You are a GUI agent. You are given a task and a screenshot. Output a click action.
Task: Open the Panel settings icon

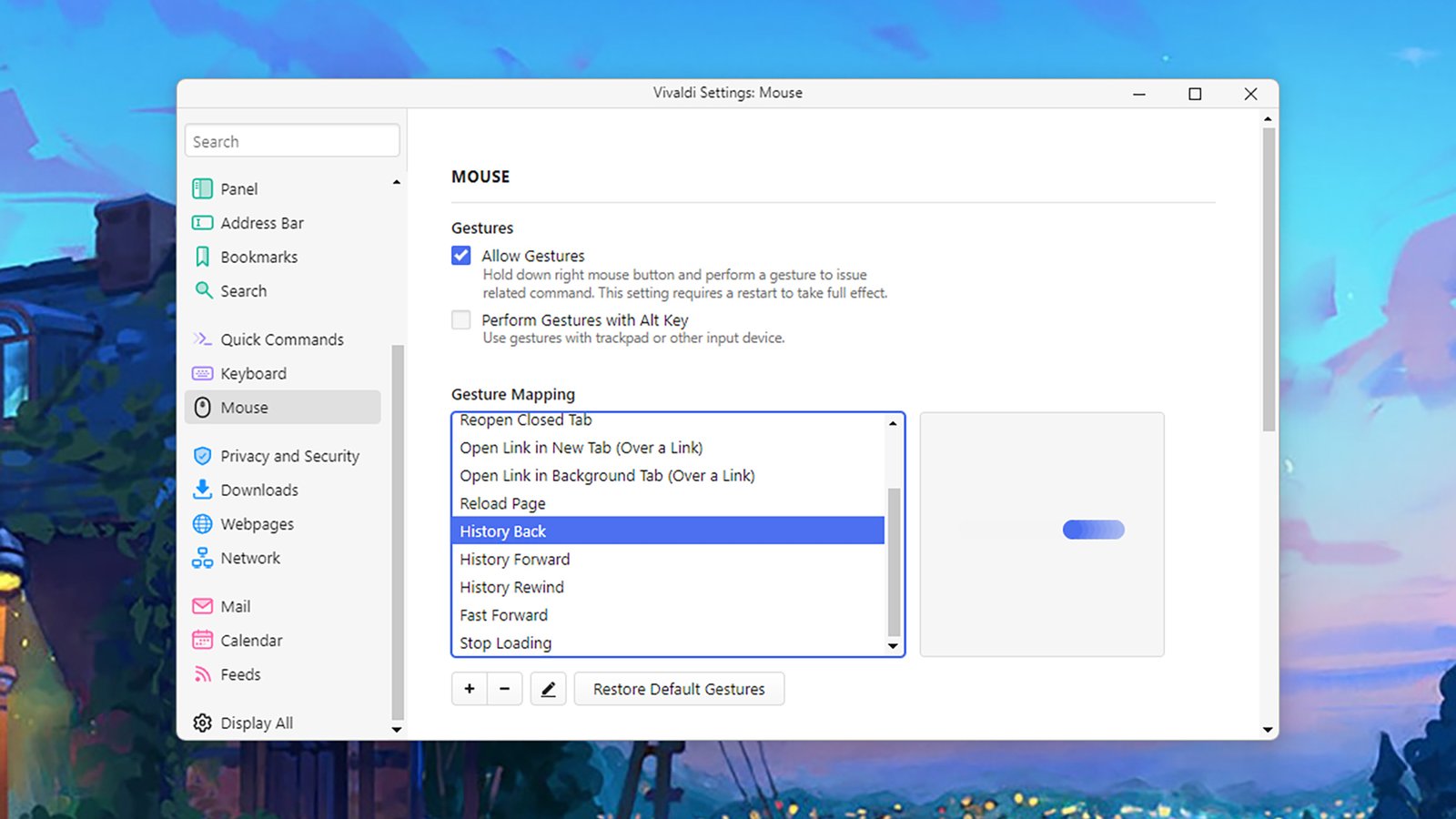[x=203, y=188]
